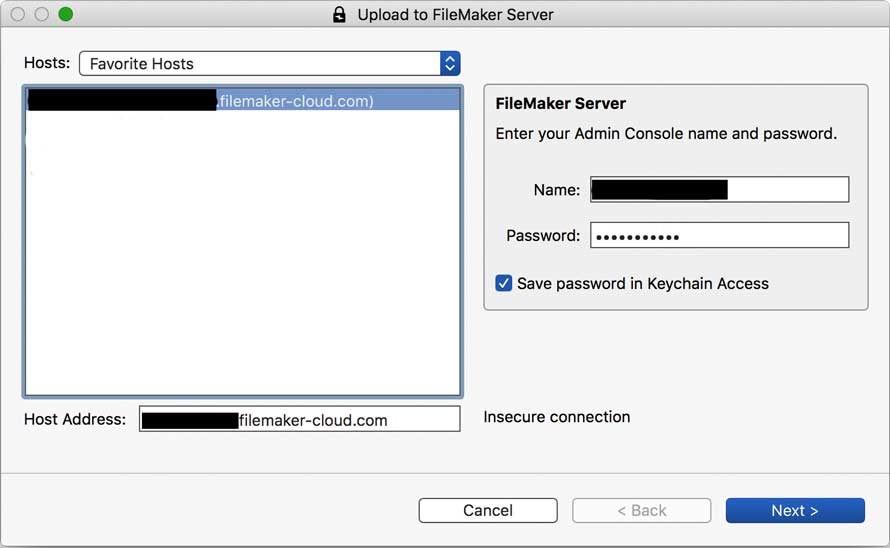Click into the Password field

tap(719, 236)
